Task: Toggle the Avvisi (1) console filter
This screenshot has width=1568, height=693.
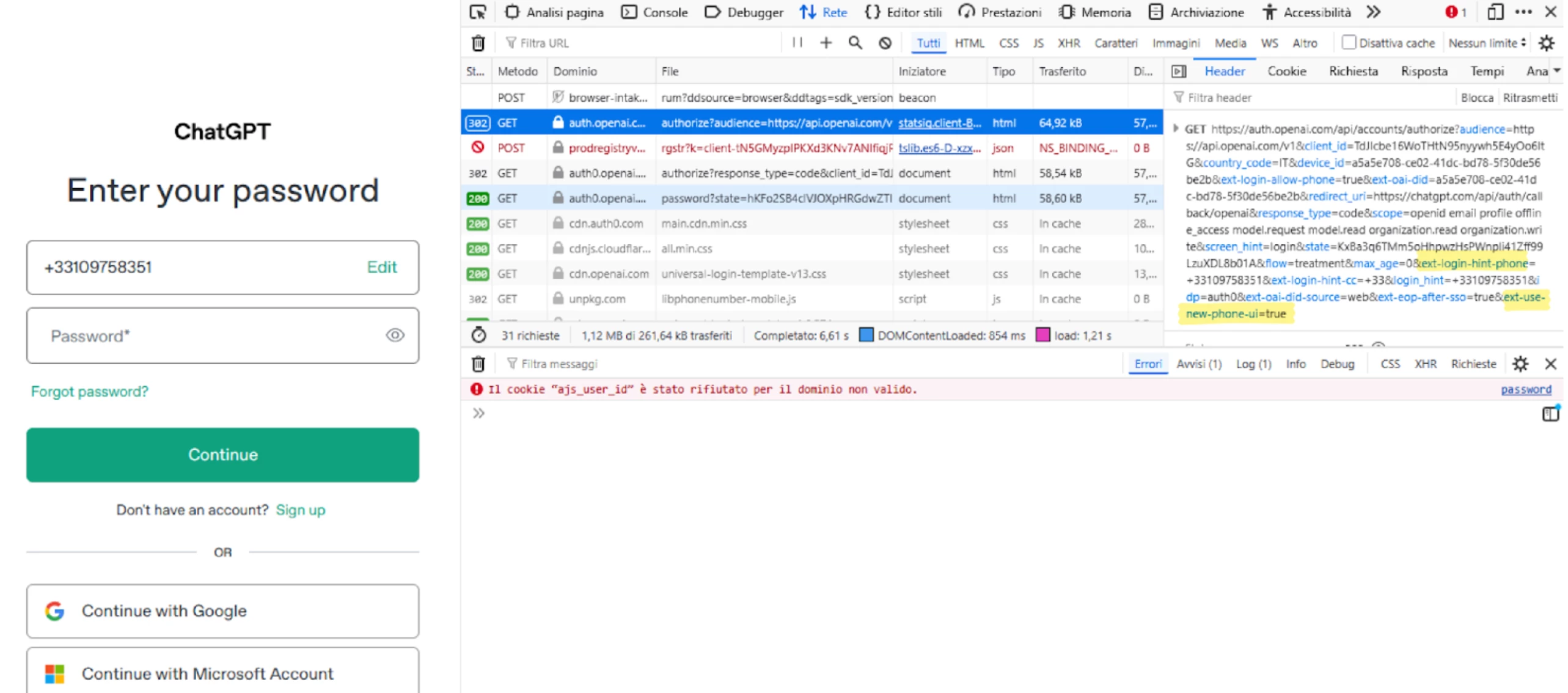Action: click(1198, 364)
